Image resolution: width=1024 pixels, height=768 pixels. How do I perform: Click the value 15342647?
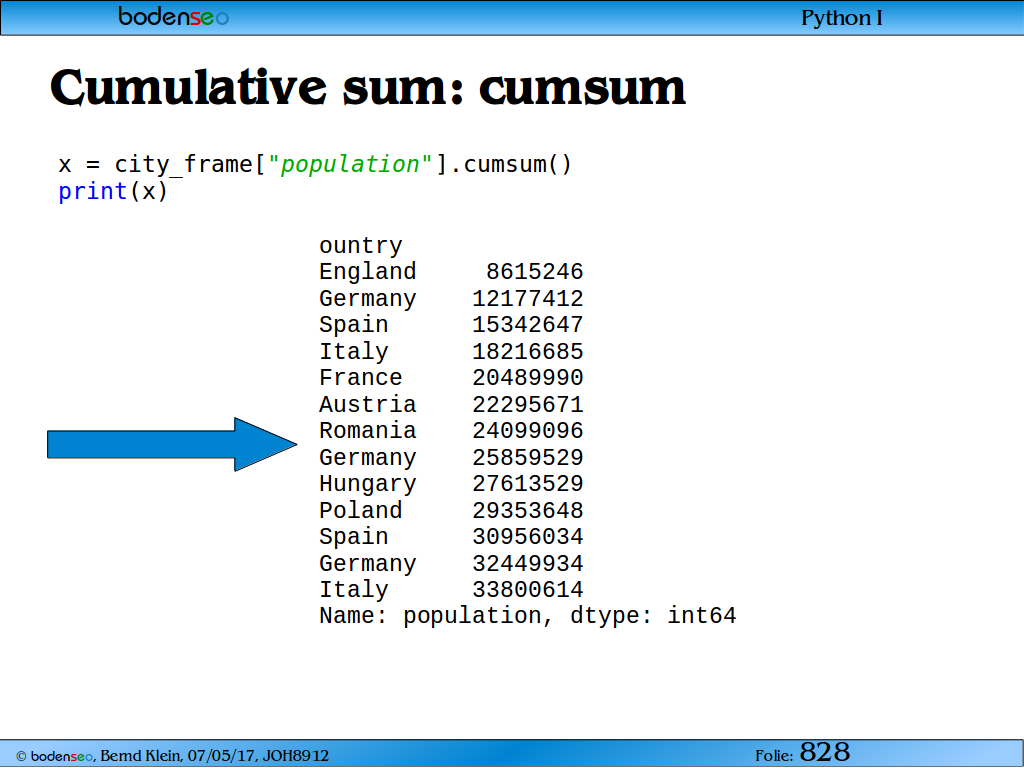(x=528, y=325)
